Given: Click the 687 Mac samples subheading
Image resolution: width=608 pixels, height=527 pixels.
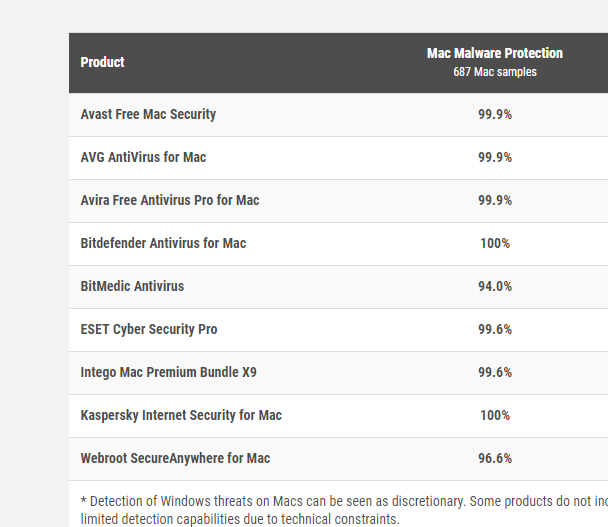Looking at the screenshot, I should click(494, 72).
